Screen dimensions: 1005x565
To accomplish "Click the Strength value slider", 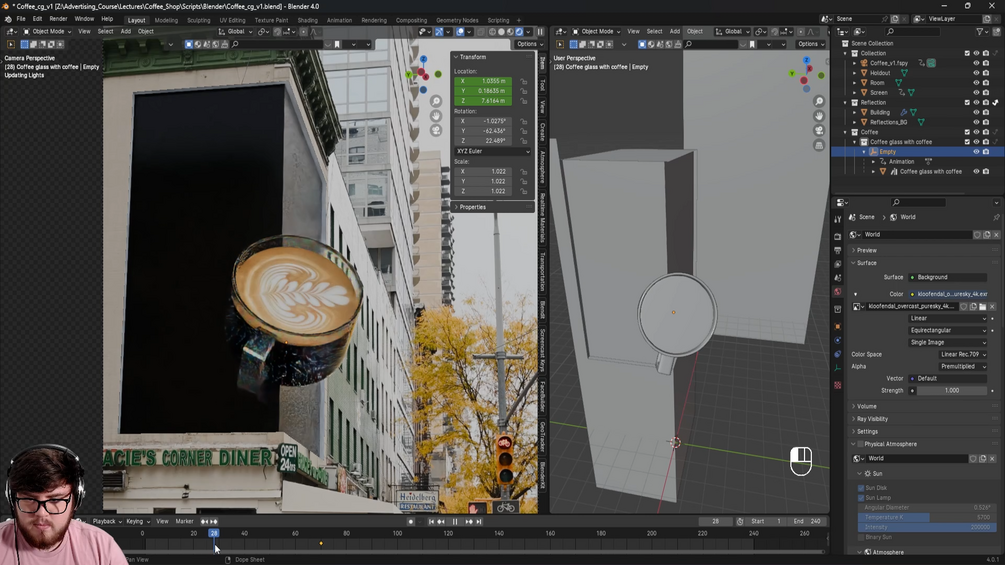I will (952, 391).
